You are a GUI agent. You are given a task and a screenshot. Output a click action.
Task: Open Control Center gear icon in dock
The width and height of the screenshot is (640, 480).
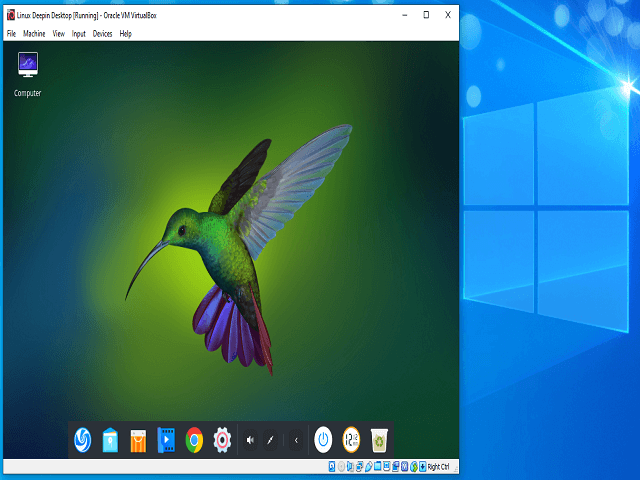[222, 440]
